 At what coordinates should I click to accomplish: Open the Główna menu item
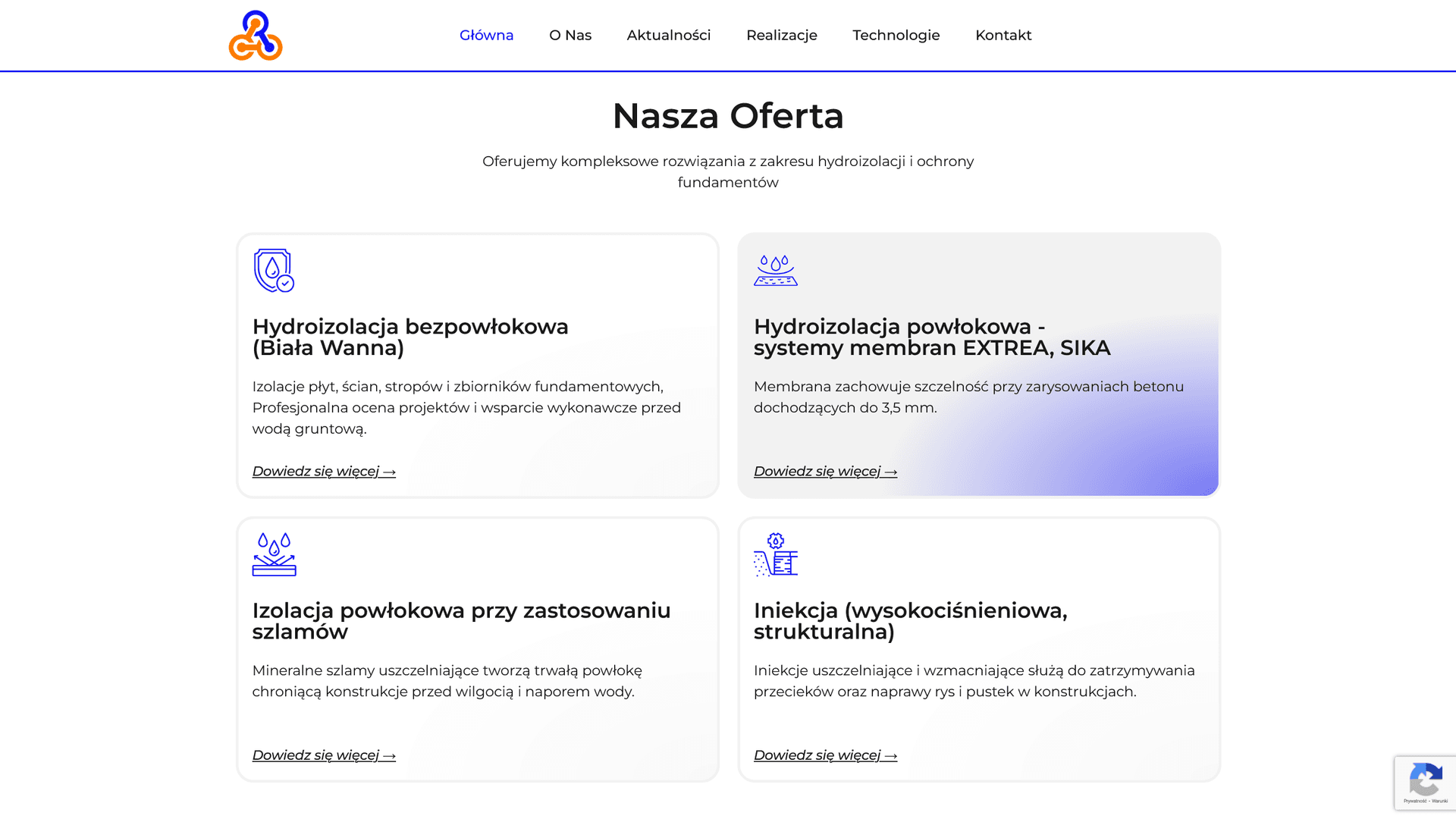[486, 36]
